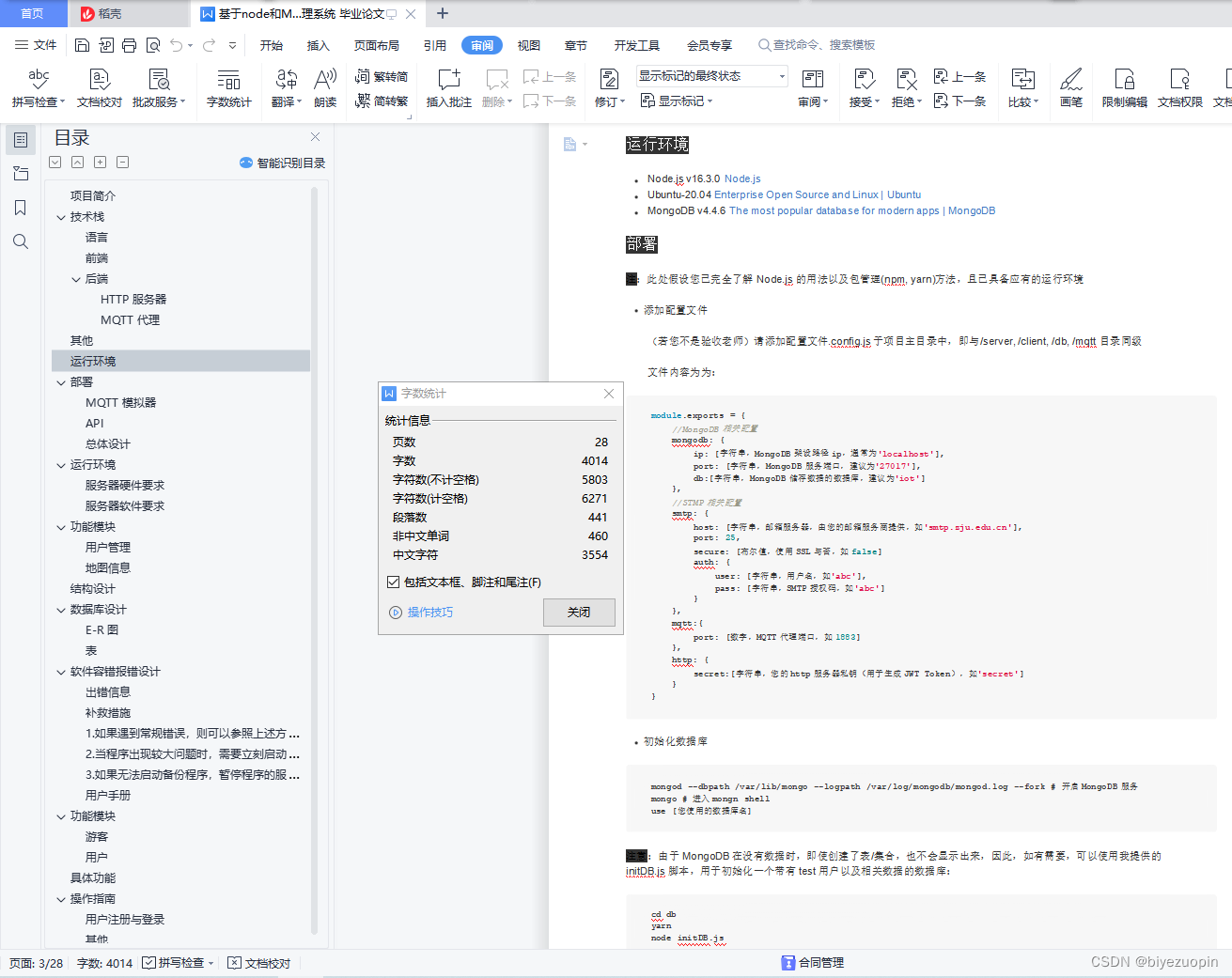
Task: Collapse the 部署 outline node
Action: [61, 382]
